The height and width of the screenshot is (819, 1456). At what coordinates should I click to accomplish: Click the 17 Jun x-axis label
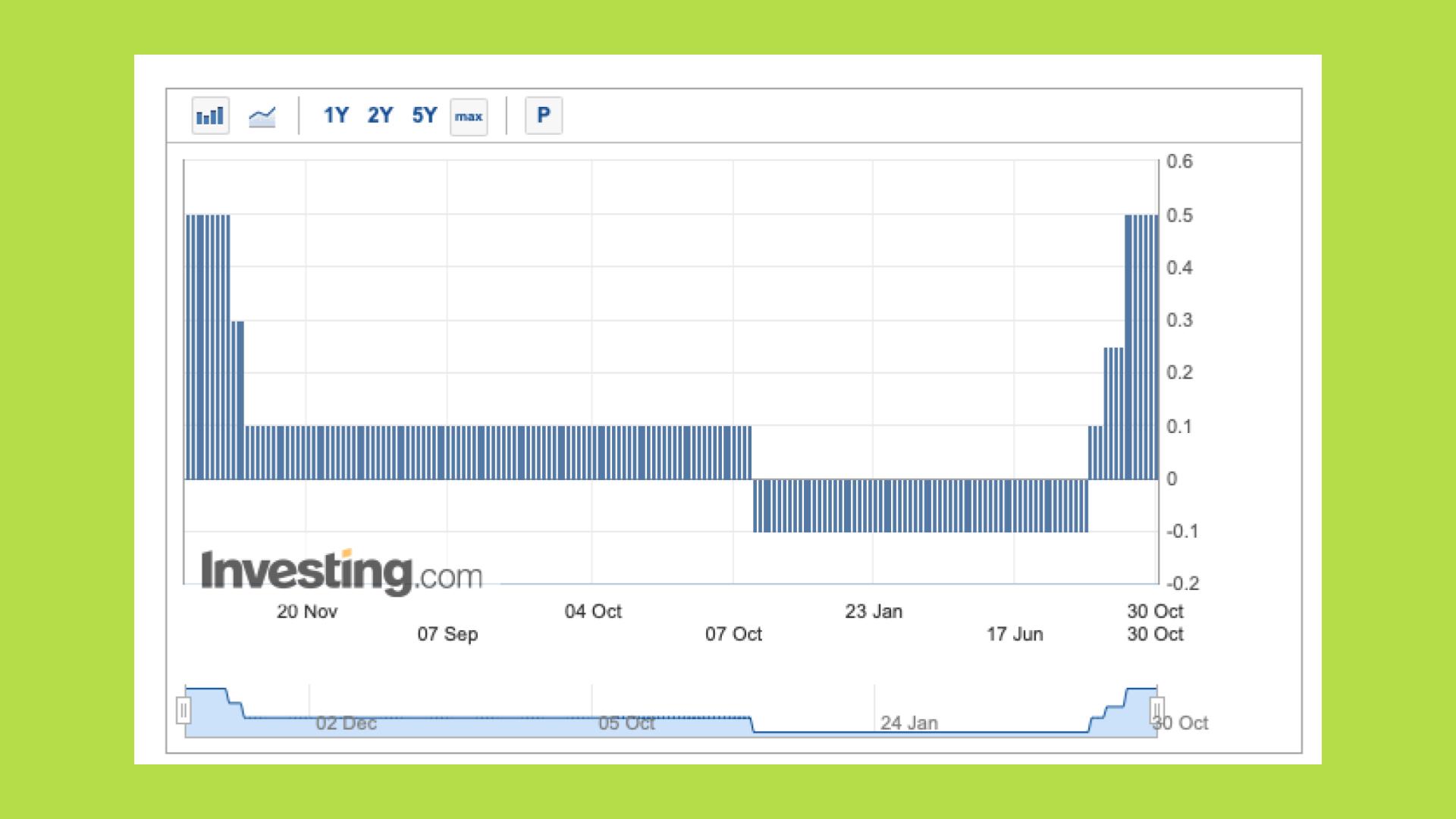pyautogui.click(x=1014, y=634)
